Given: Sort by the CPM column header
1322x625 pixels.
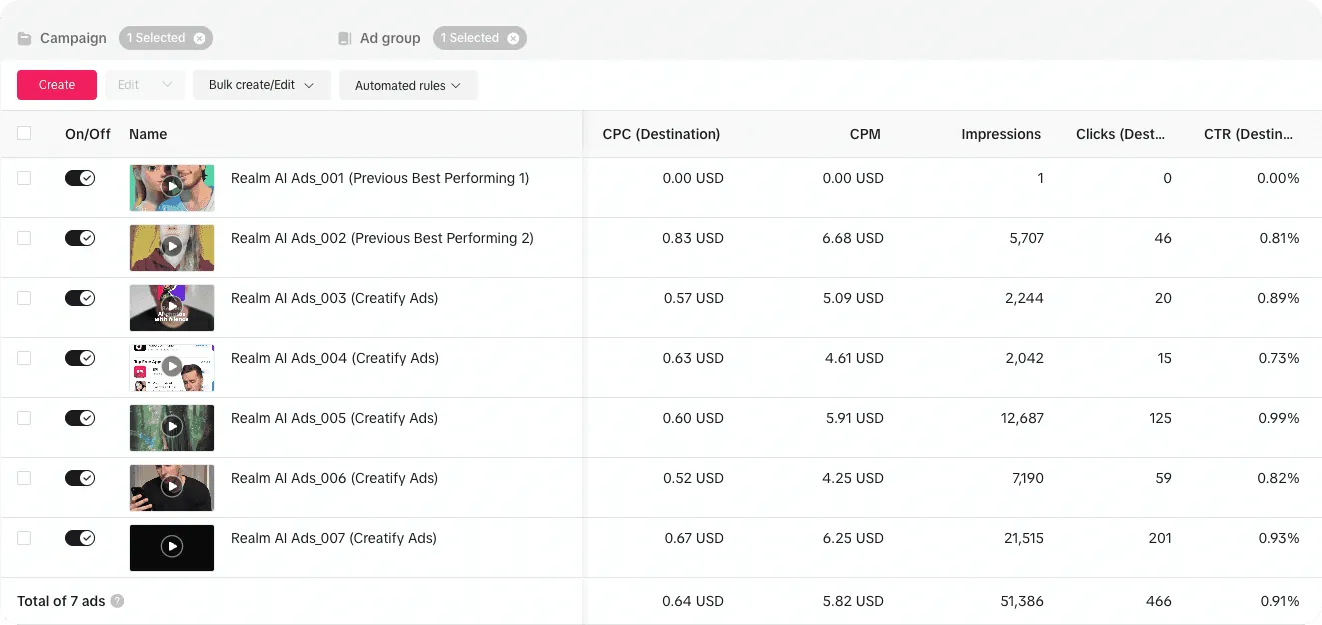Looking at the screenshot, I should coord(865,134).
